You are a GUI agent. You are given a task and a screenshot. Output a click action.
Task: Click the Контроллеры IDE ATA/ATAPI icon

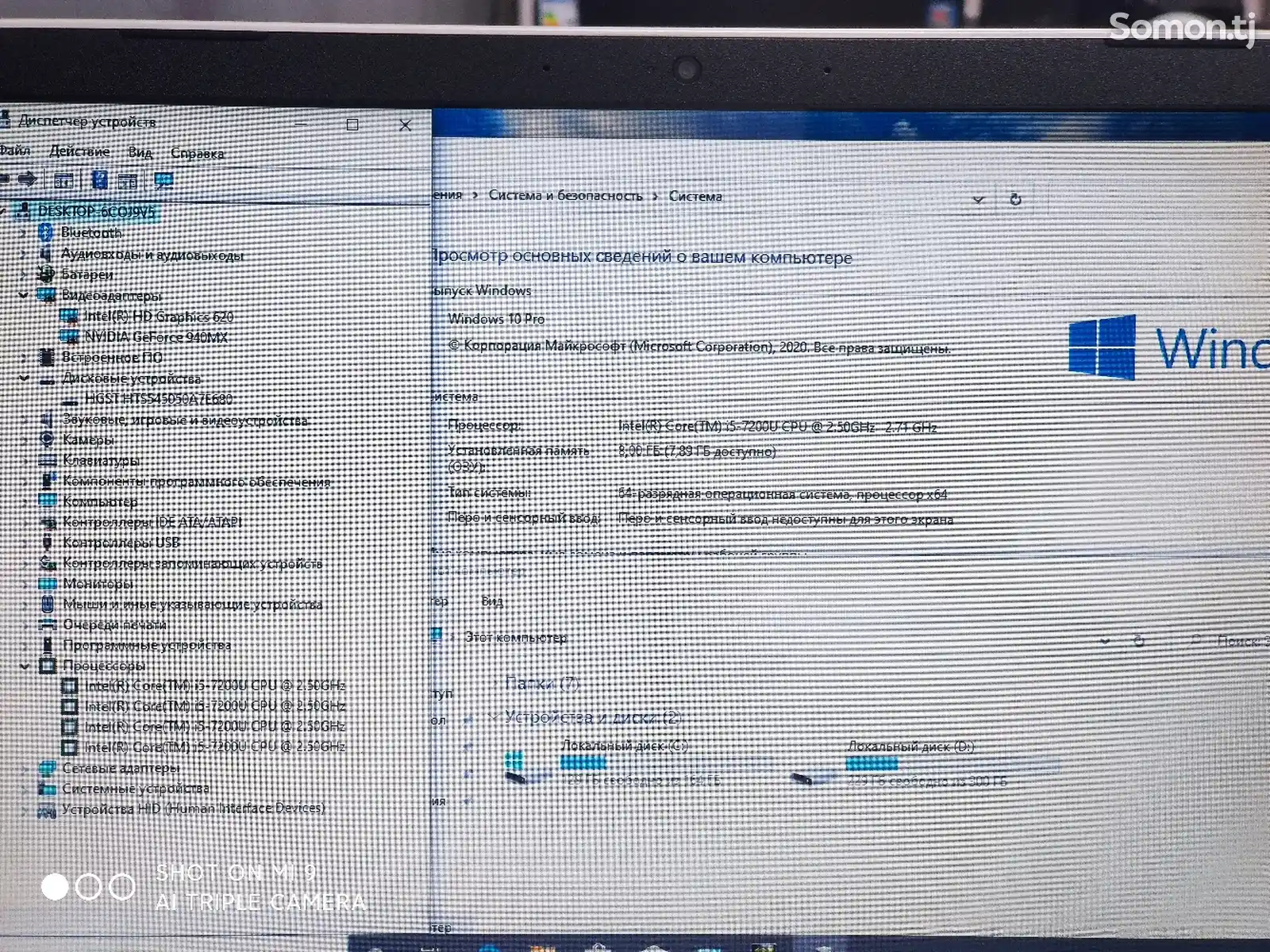click(48, 522)
